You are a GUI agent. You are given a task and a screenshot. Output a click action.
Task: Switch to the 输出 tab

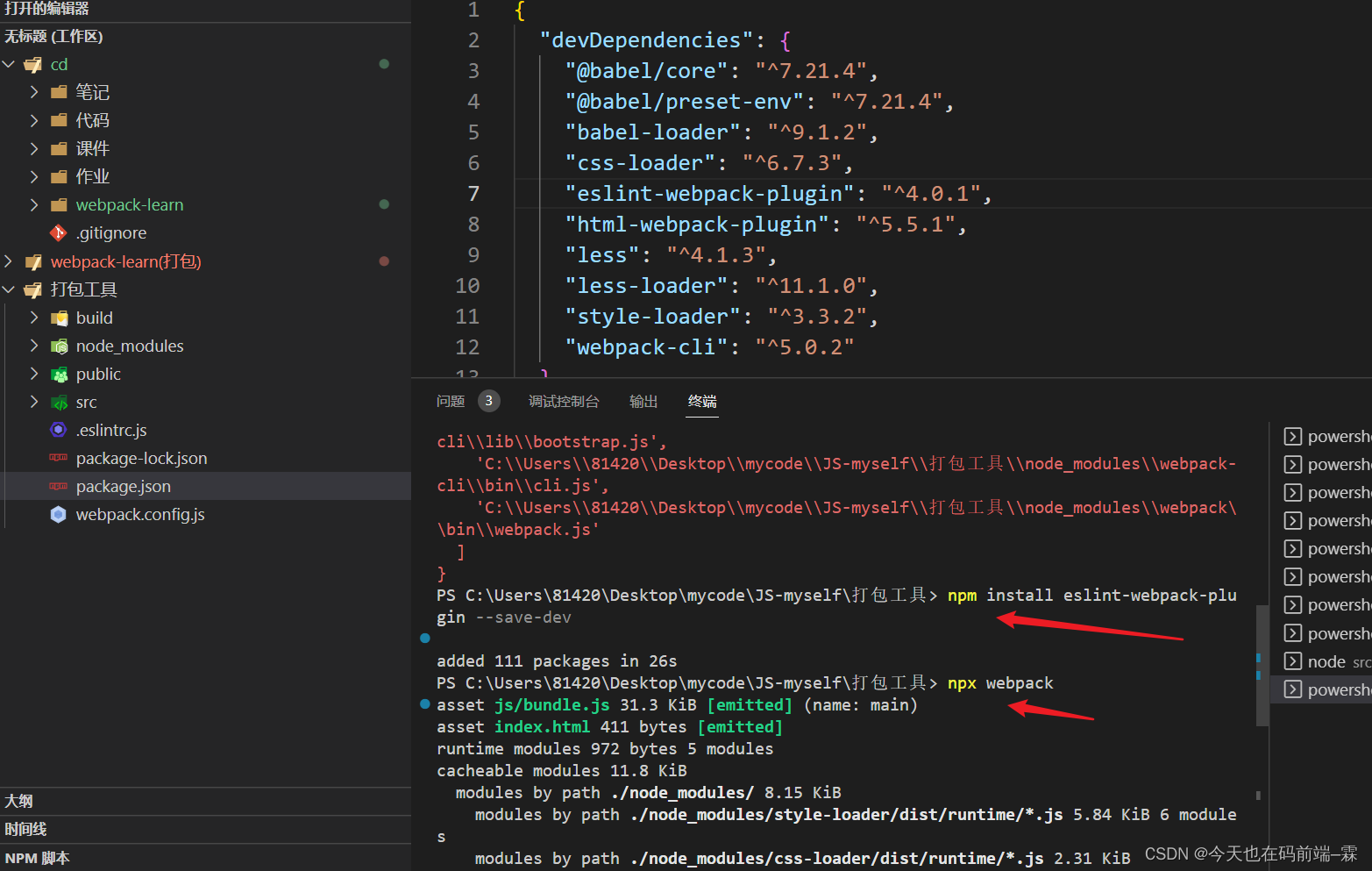[x=643, y=401]
